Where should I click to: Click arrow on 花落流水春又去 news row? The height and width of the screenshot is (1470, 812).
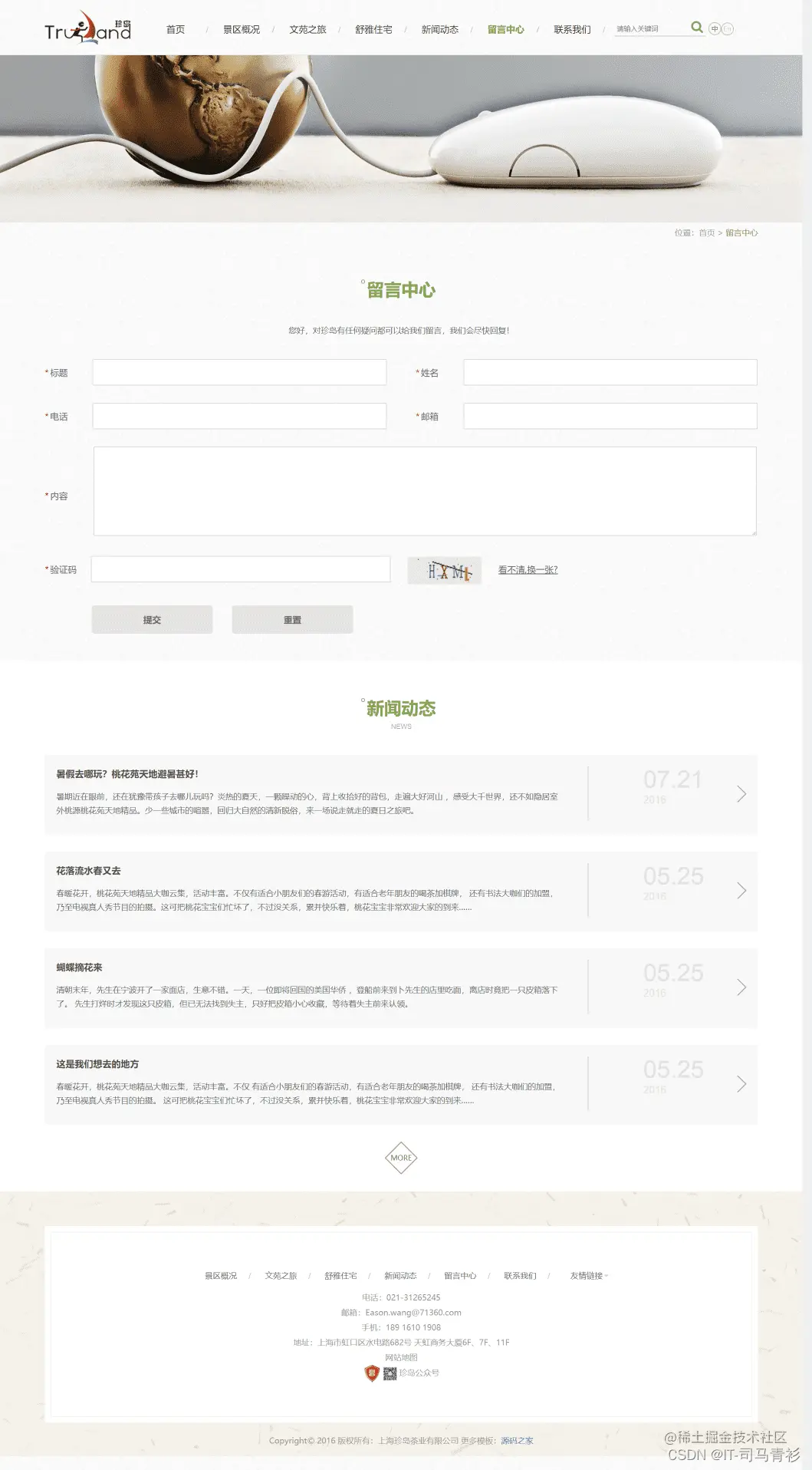pyautogui.click(x=741, y=891)
